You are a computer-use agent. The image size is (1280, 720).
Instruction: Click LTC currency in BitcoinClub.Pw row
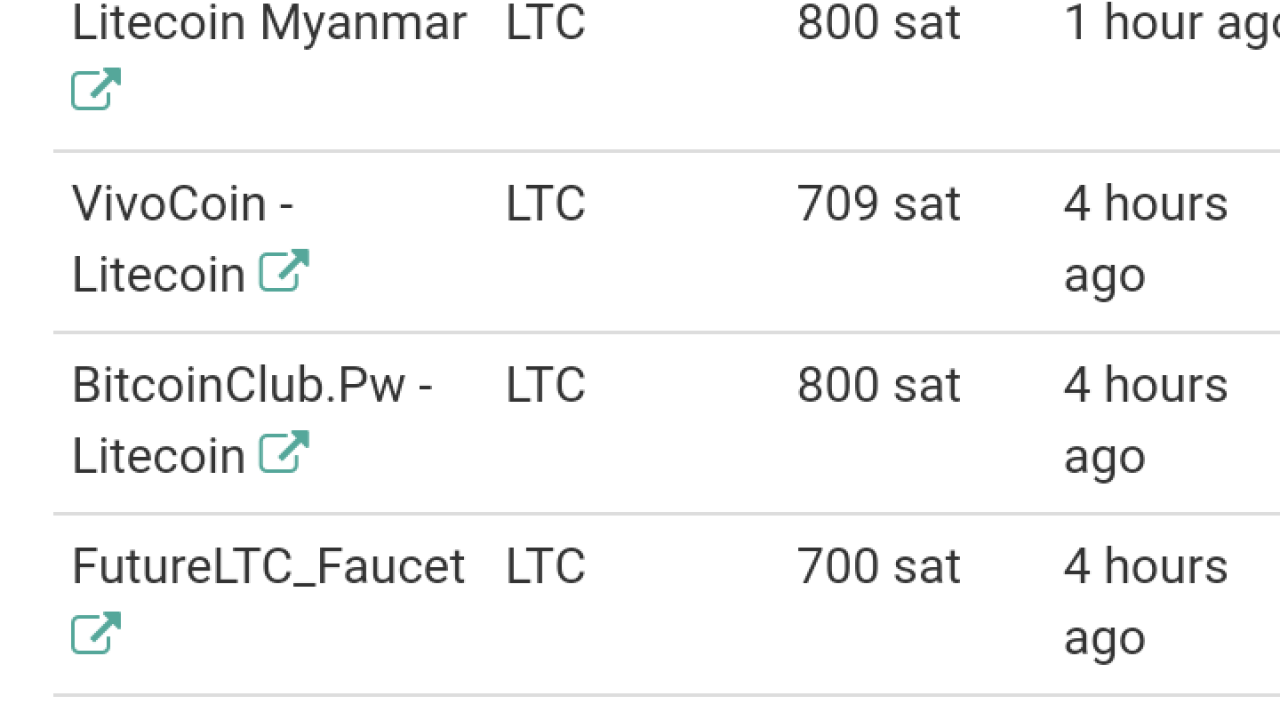coord(545,386)
